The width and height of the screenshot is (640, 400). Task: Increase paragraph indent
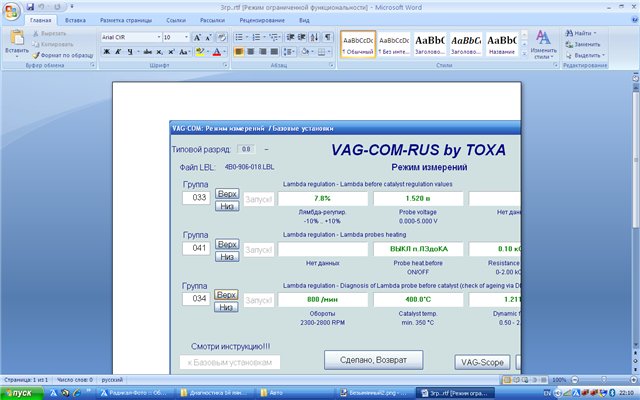click(x=302, y=38)
